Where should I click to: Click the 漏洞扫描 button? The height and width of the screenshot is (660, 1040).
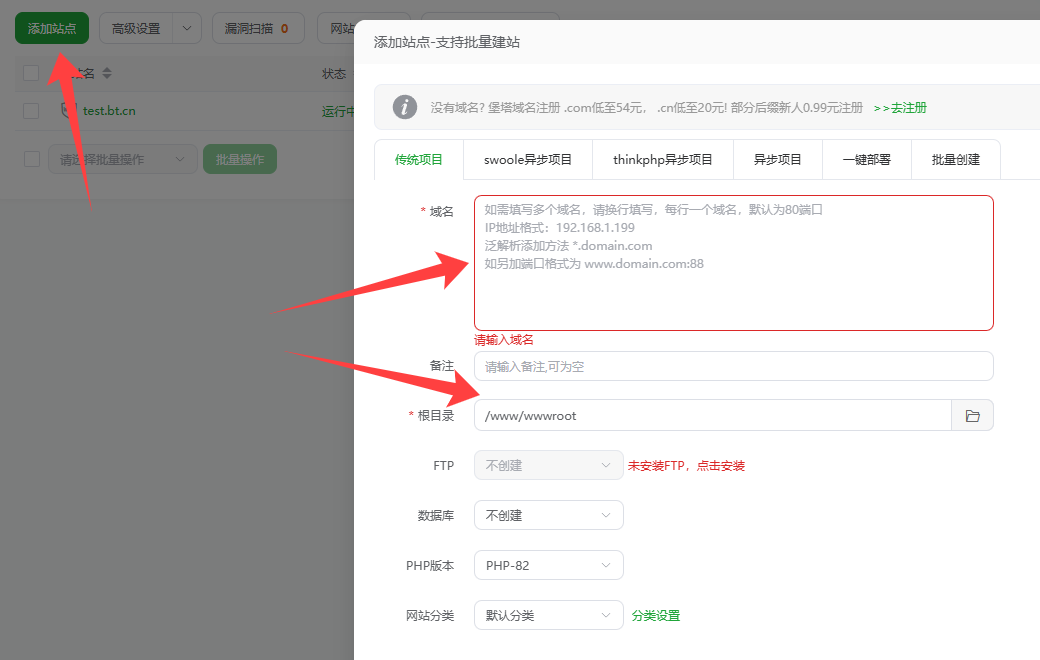pos(257,29)
